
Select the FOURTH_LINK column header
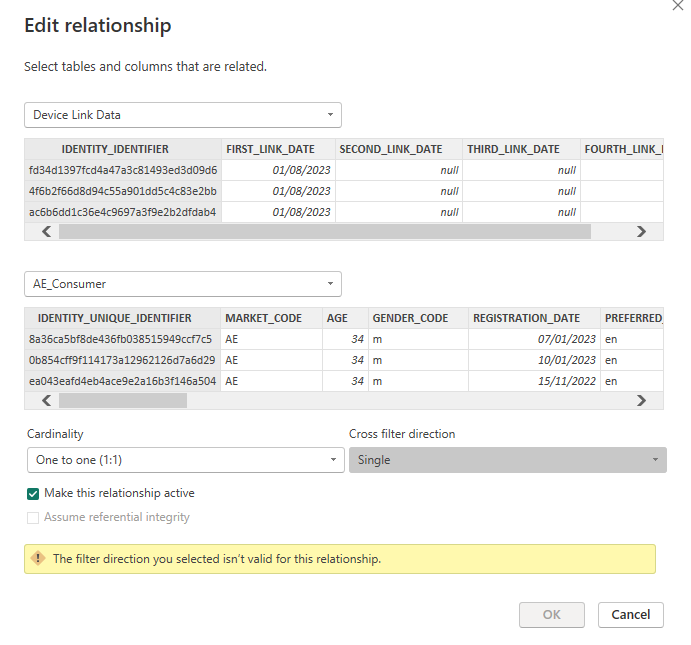pyautogui.click(x=622, y=149)
